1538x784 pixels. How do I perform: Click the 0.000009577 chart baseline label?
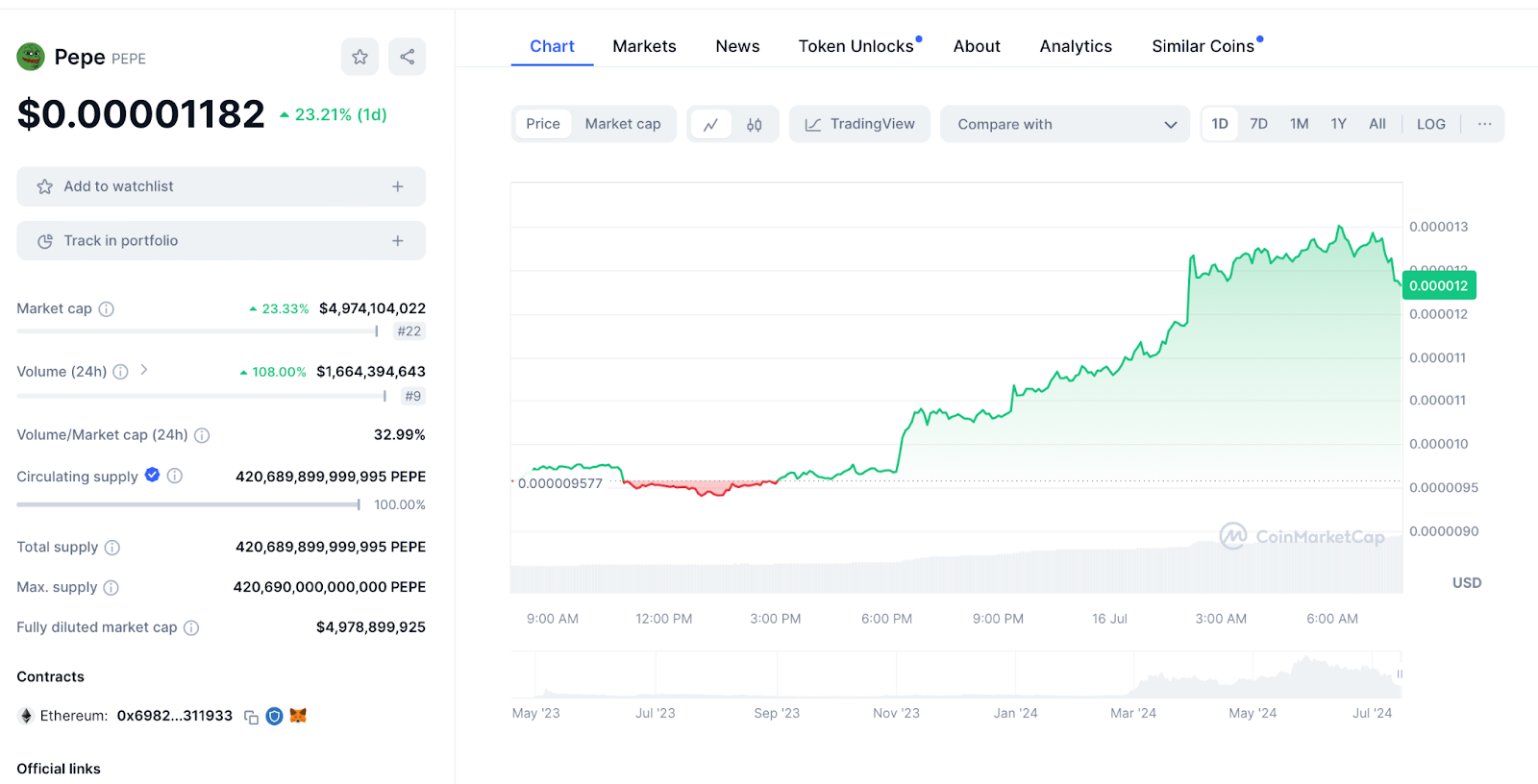tap(560, 483)
